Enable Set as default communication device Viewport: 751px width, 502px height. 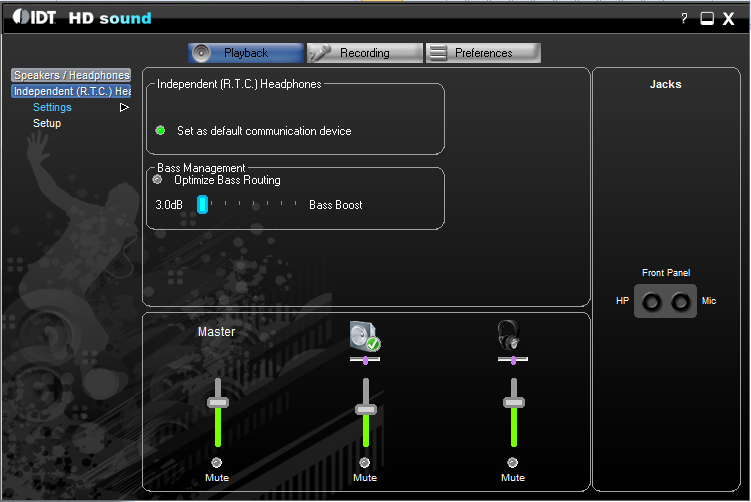tap(160, 131)
